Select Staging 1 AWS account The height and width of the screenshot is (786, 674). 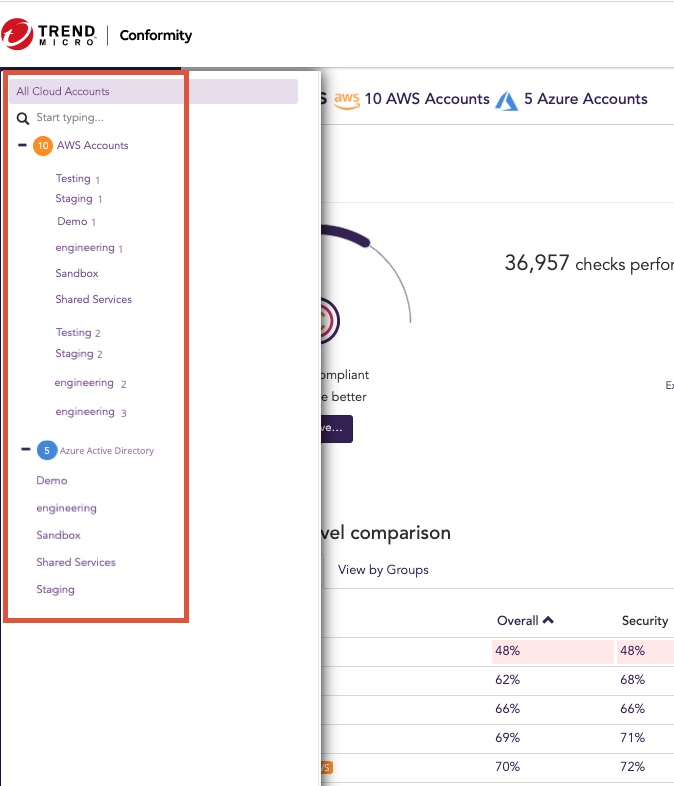[x=79, y=199]
